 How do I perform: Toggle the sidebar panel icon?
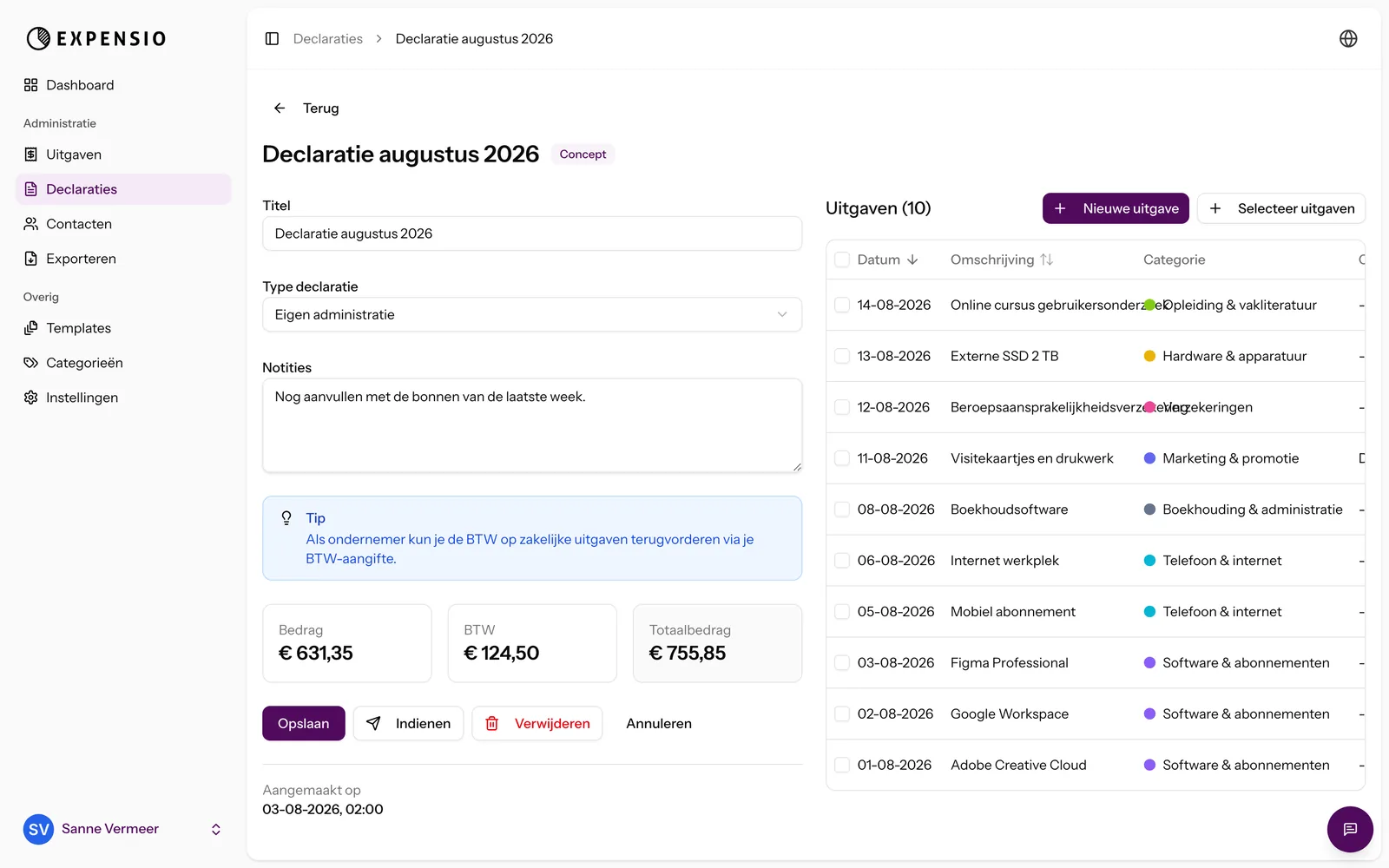(272, 39)
